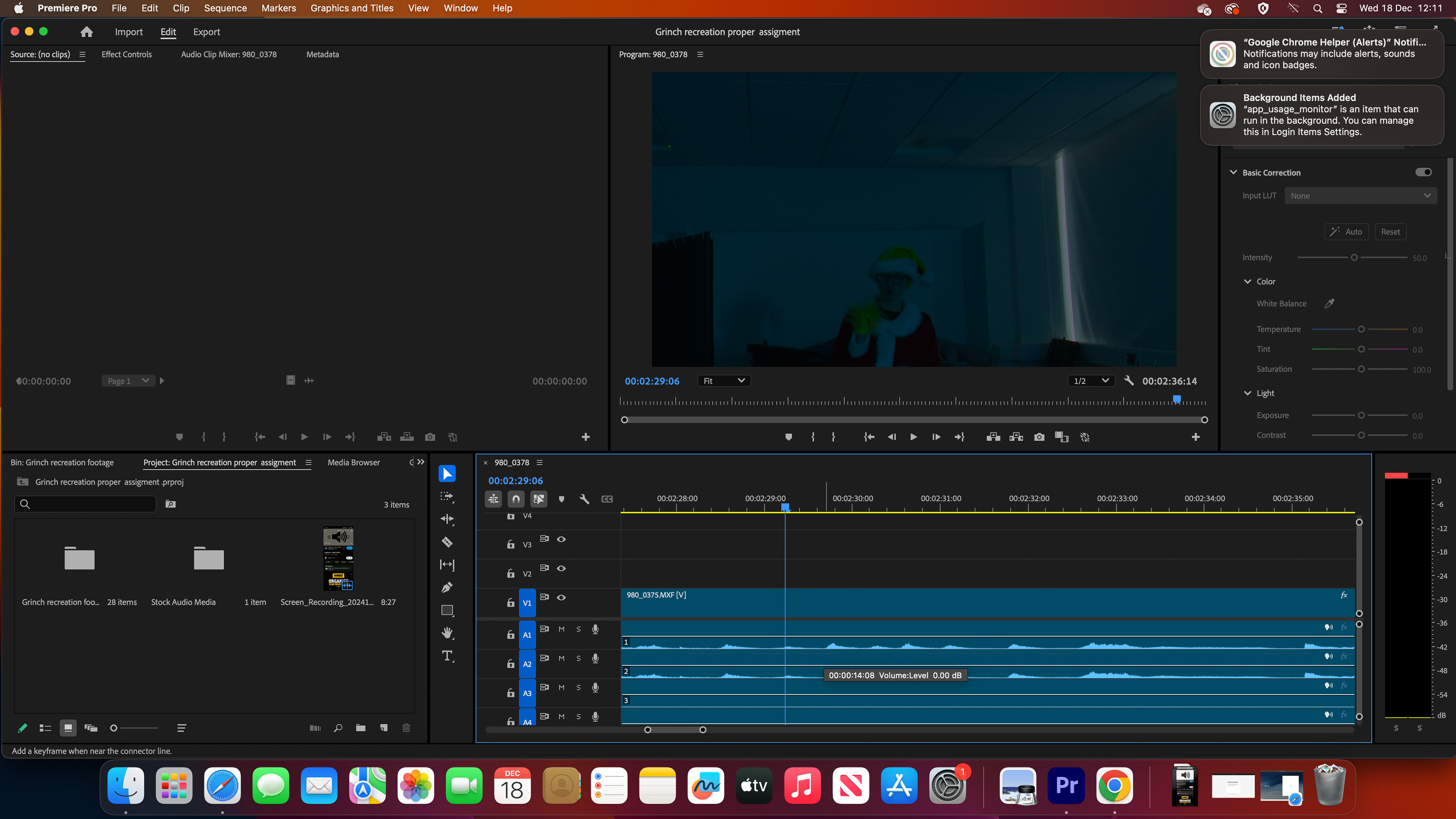Toggle insert sequences as nests icon

(493, 499)
